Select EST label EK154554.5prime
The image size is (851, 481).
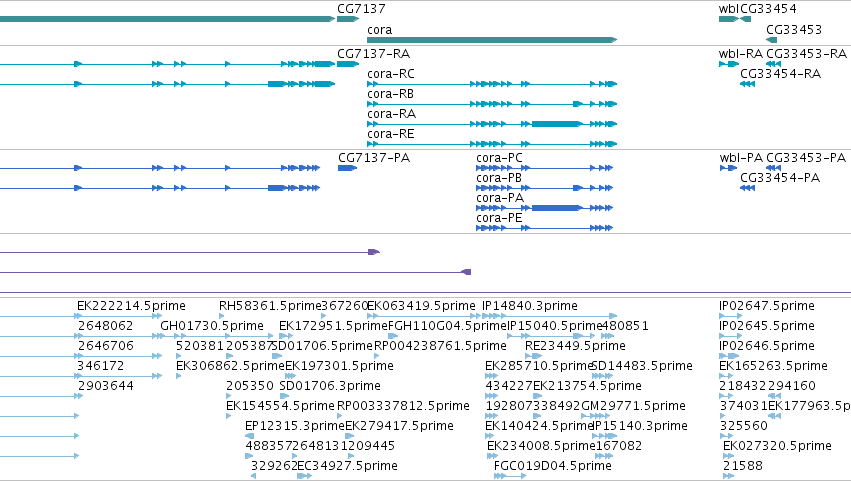click(280, 407)
